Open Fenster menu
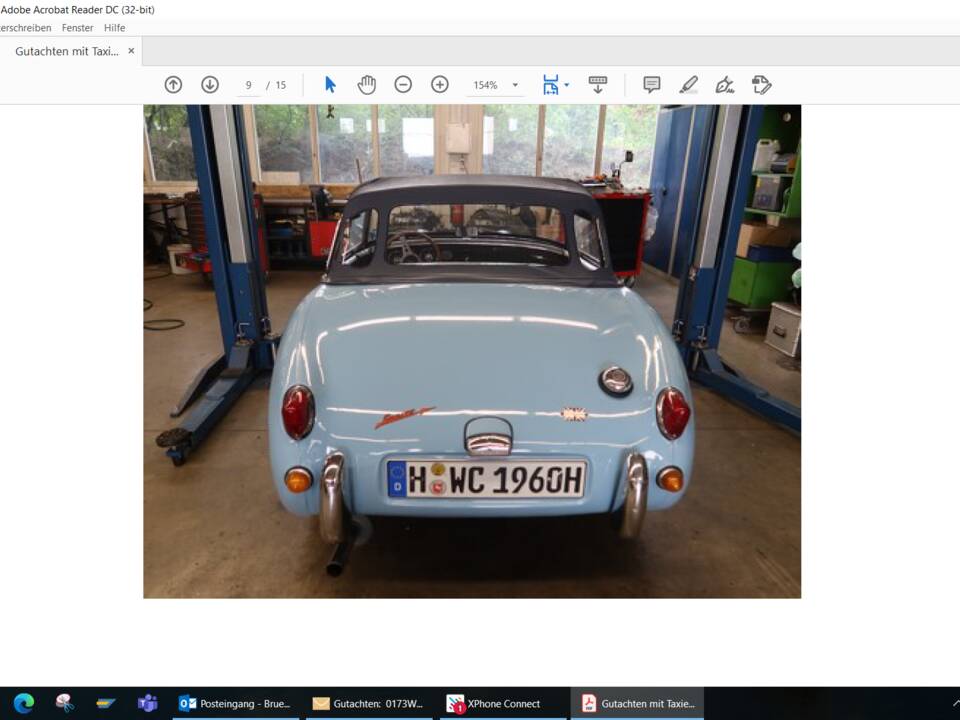 click(x=77, y=27)
